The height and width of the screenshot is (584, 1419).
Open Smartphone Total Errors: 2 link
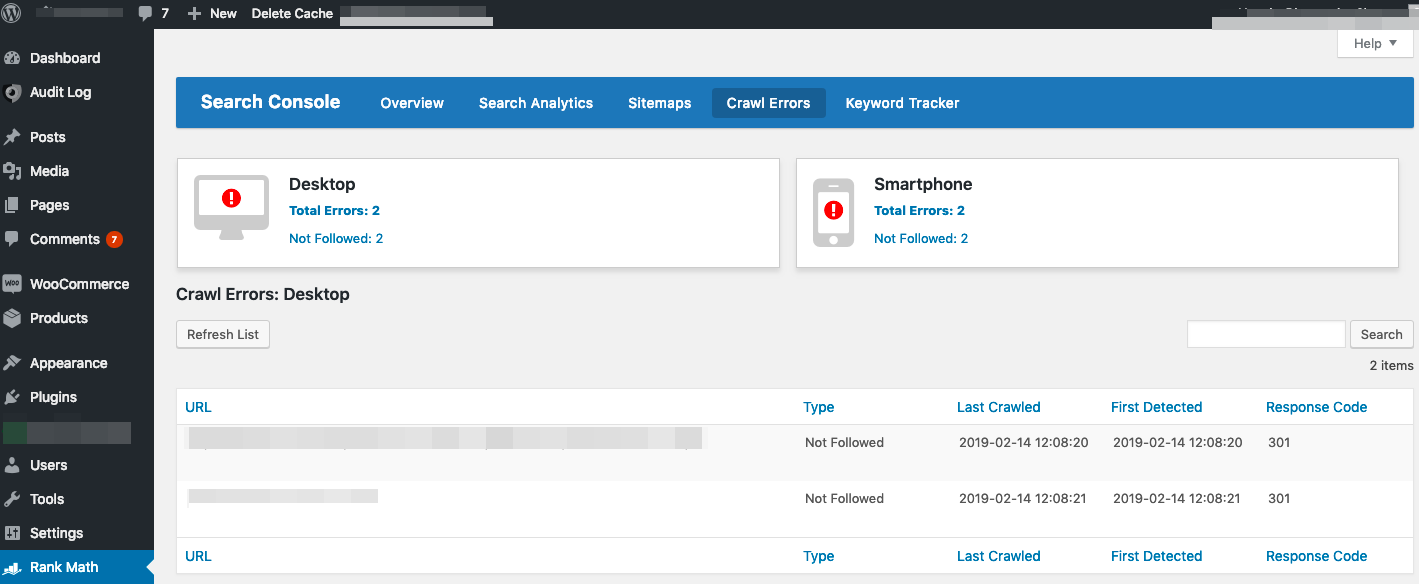(x=919, y=210)
